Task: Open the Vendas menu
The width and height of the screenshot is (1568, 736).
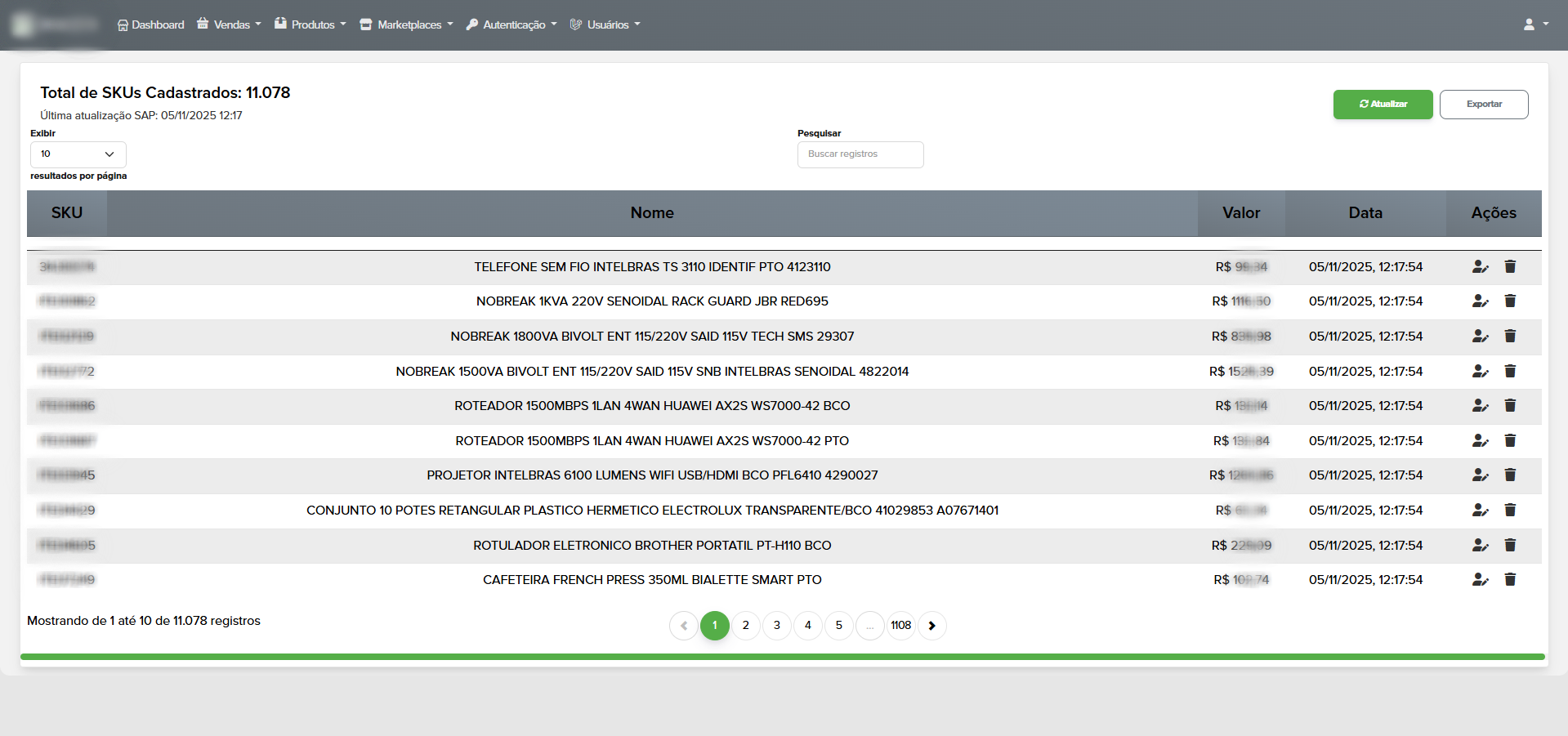Action: [228, 25]
